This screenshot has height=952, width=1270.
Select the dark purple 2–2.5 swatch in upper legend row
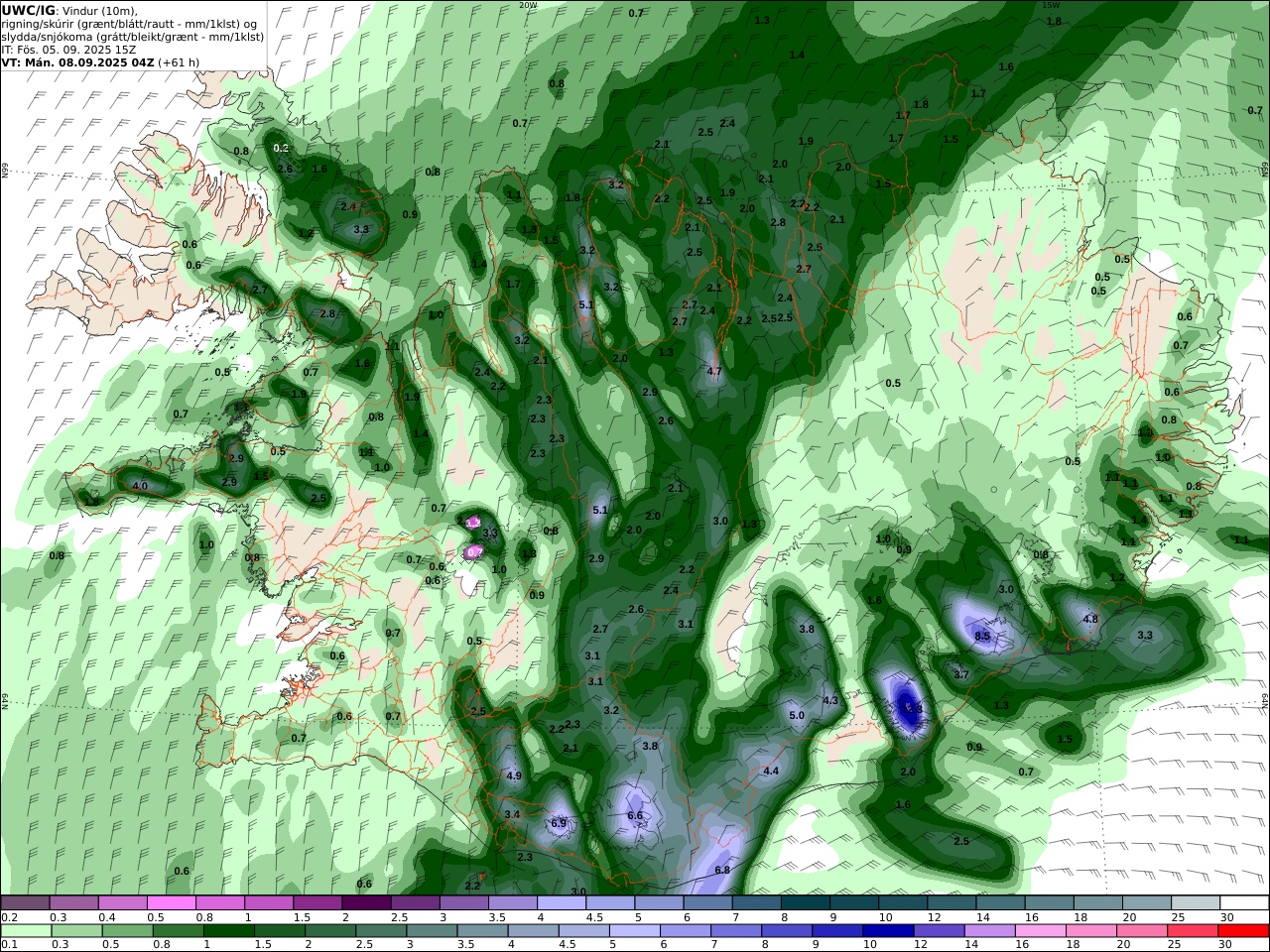[x=365, y=902]
